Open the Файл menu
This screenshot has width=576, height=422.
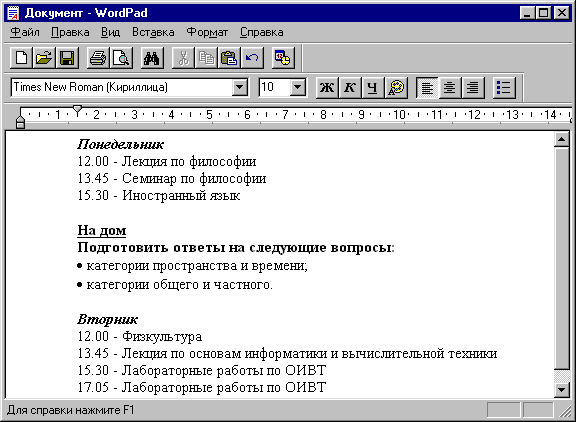point(25,33)
